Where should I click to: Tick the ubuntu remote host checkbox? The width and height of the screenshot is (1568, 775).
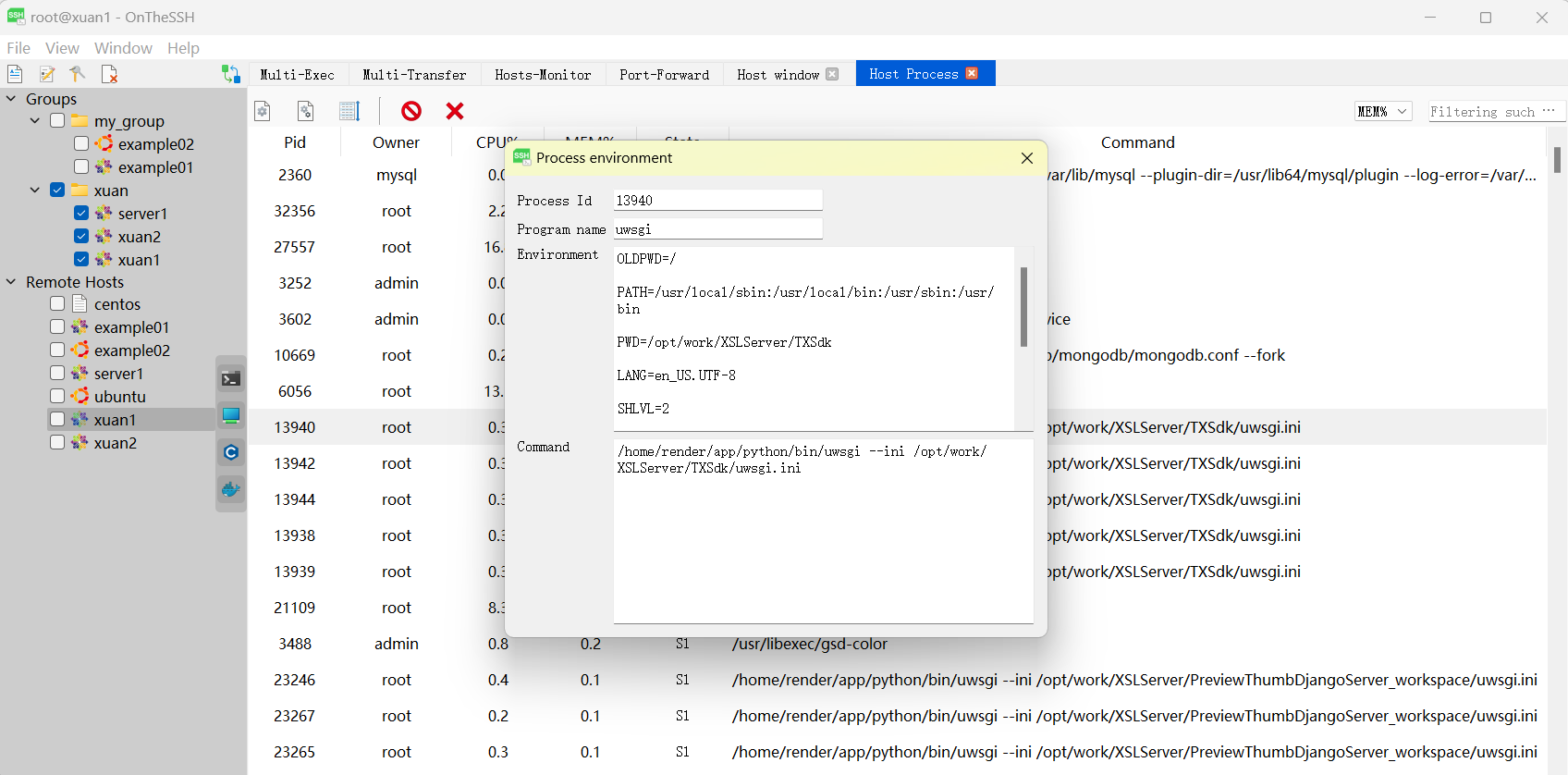coord(57,397)
